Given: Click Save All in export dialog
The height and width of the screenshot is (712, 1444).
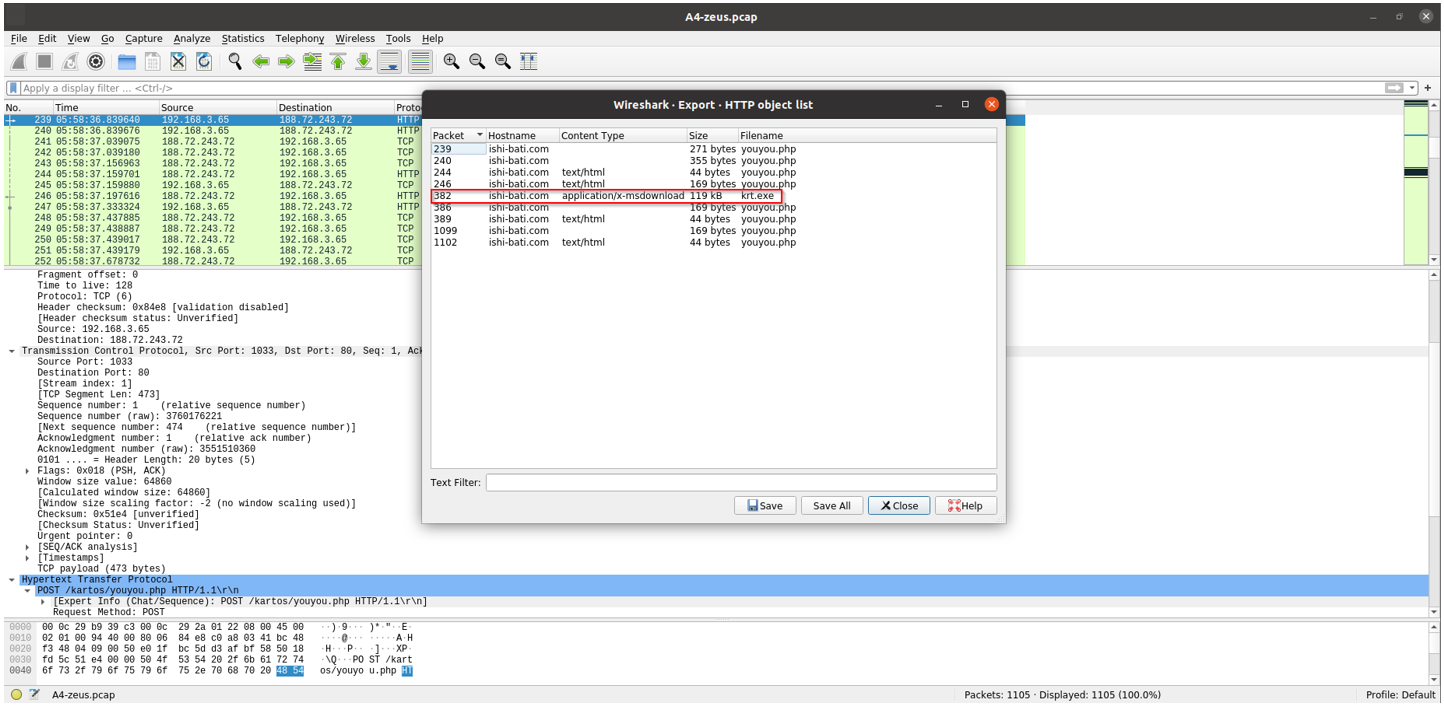Looking at the screenshot, I should click(832, 506).
